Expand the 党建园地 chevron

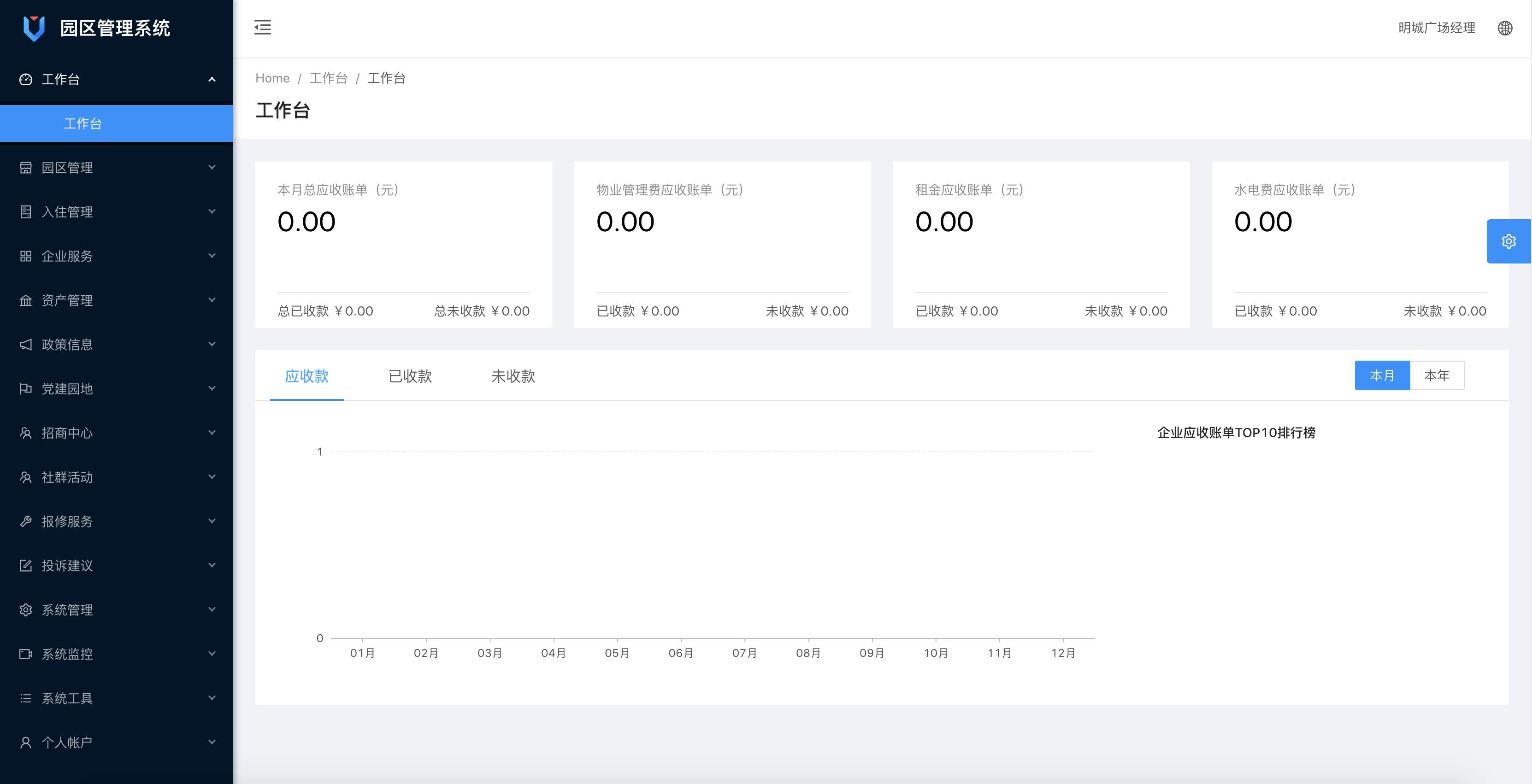pos(212,388)
